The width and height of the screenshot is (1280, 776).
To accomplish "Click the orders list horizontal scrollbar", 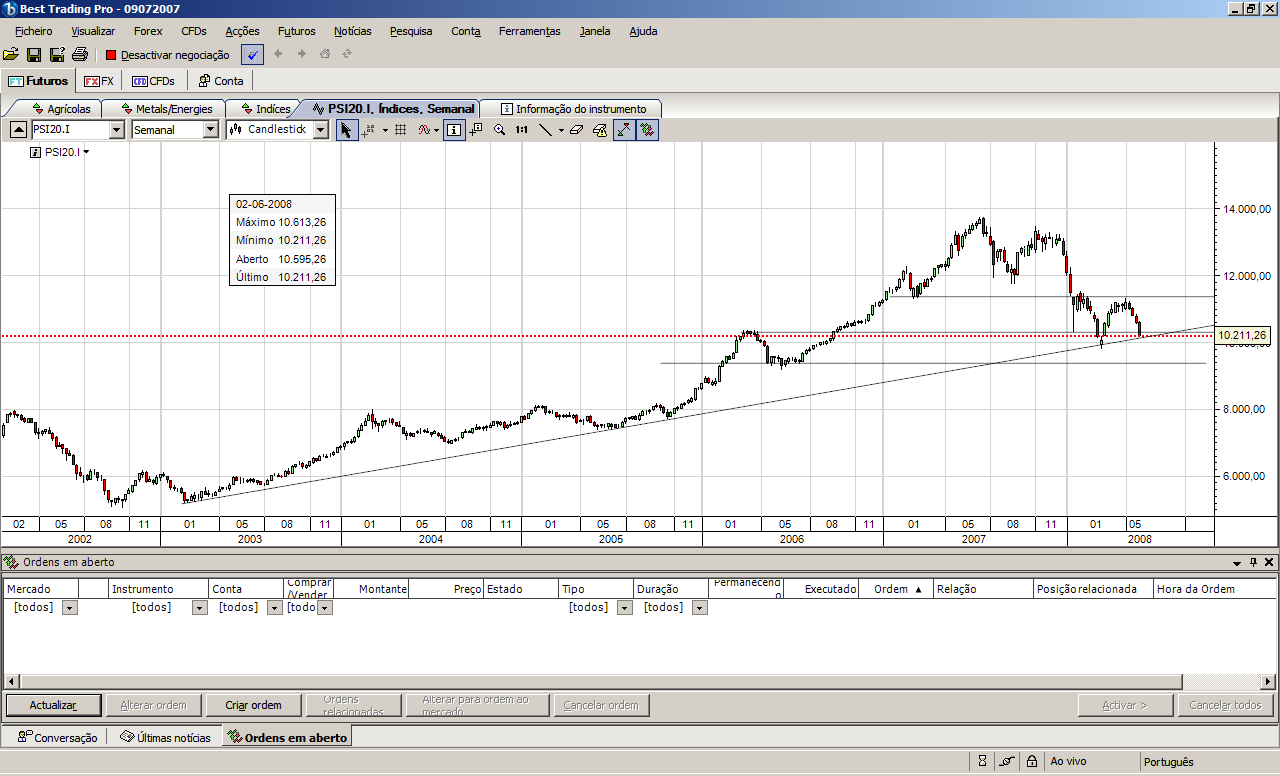I will pos(640,682).
